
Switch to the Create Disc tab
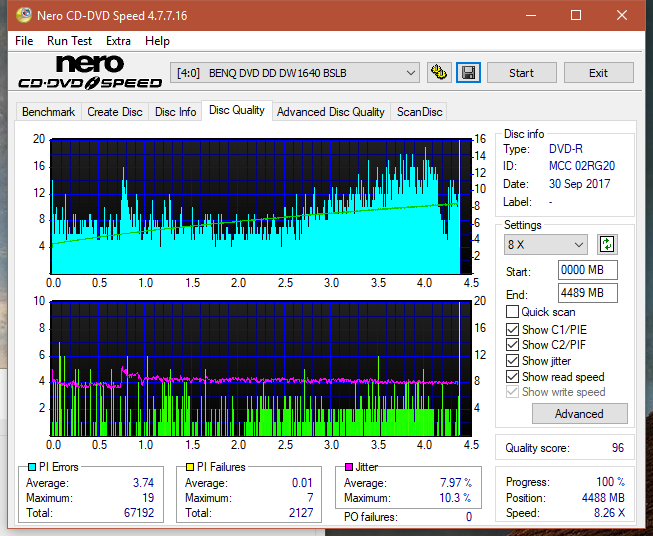115,112
